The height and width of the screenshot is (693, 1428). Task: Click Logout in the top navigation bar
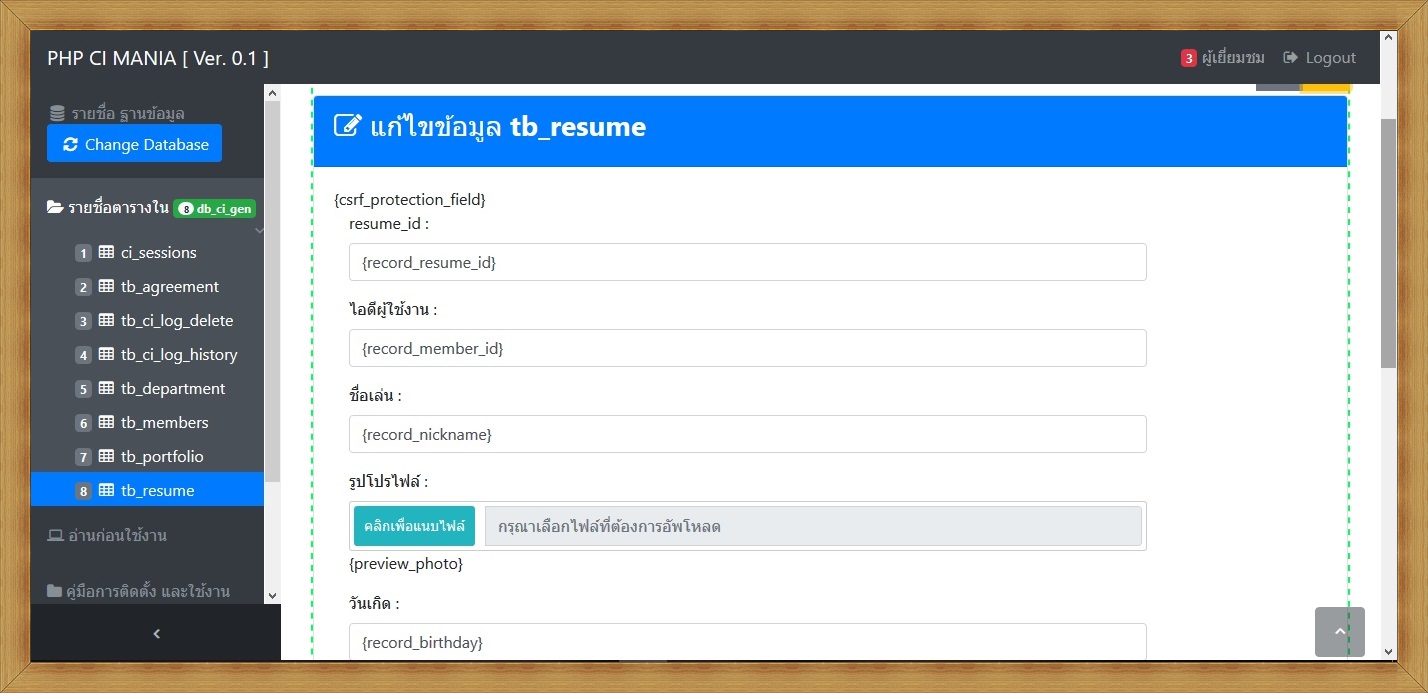(x=1330, y=57)
